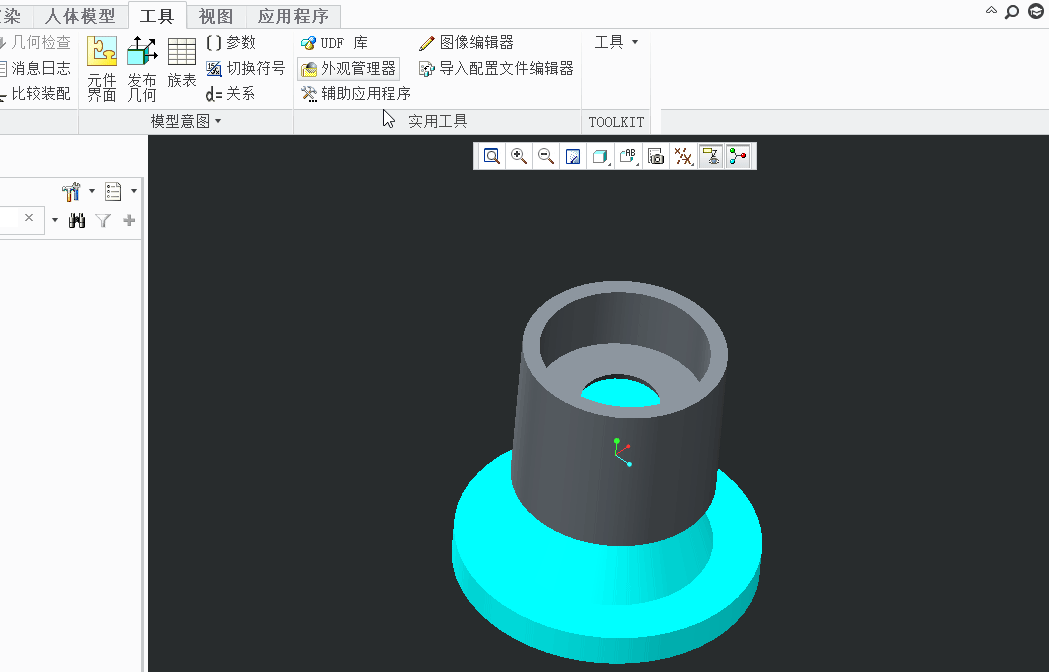The width and height of the screenshot is (1049, 672).
Task: Click the 关系 relations button
Action: point(231,94)
